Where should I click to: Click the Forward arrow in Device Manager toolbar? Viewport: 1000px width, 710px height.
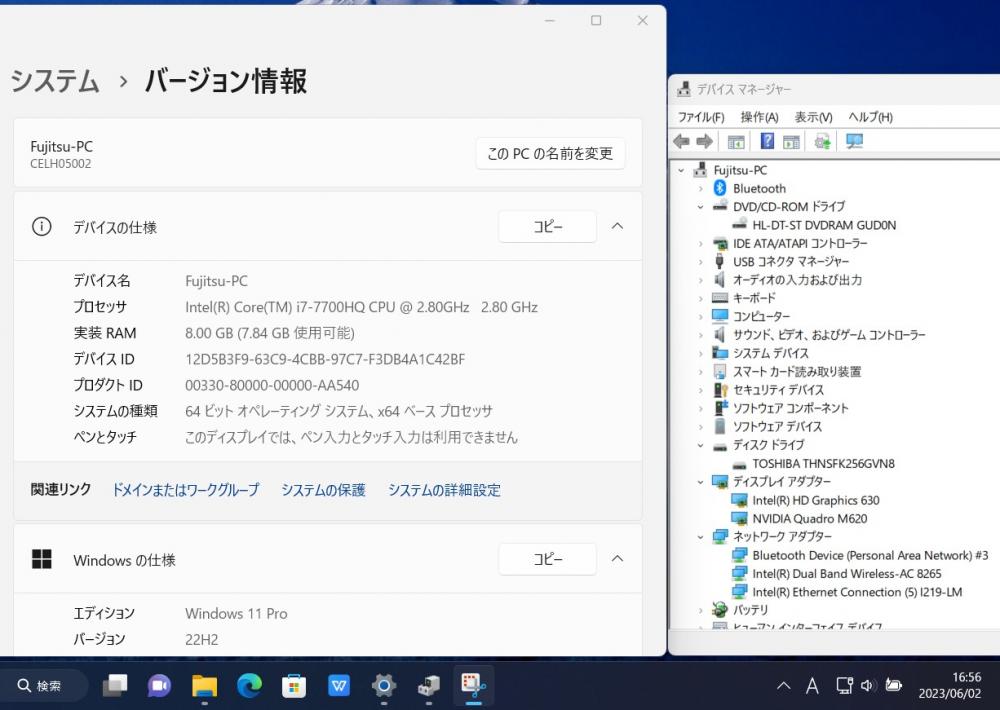click(x=704, y=141)
